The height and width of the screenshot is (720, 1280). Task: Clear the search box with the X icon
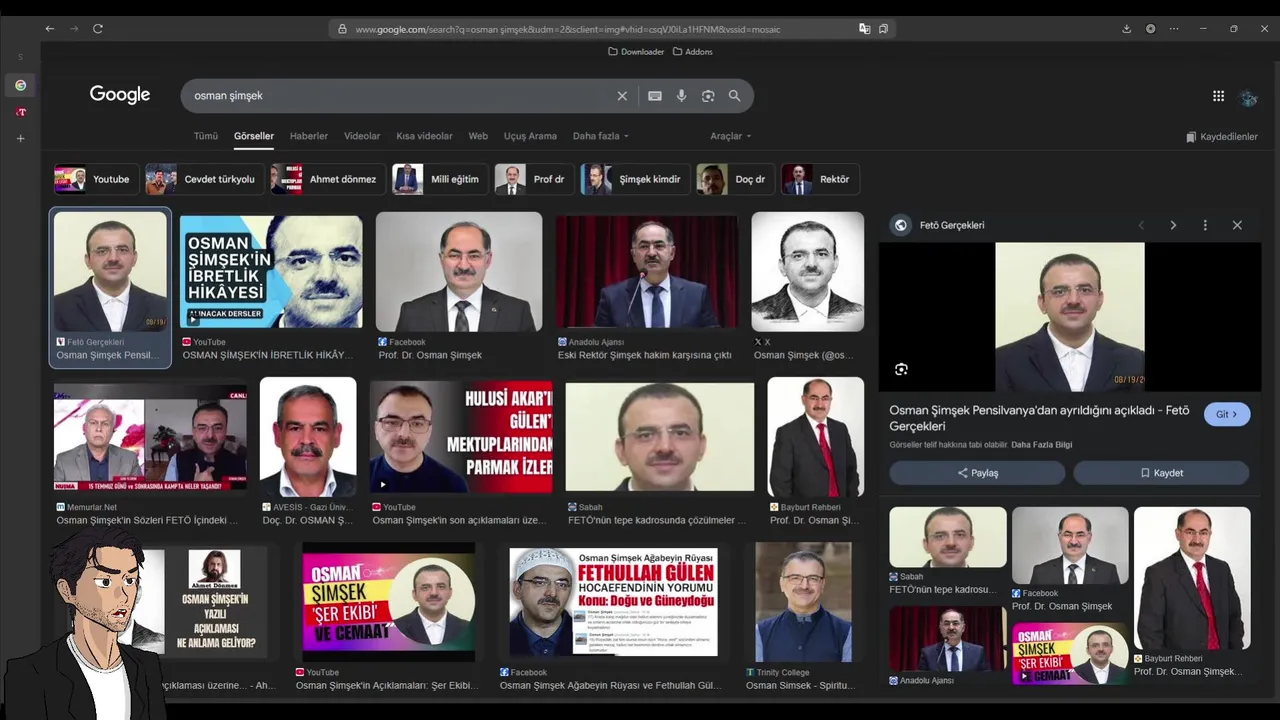[x=622, y=96]
